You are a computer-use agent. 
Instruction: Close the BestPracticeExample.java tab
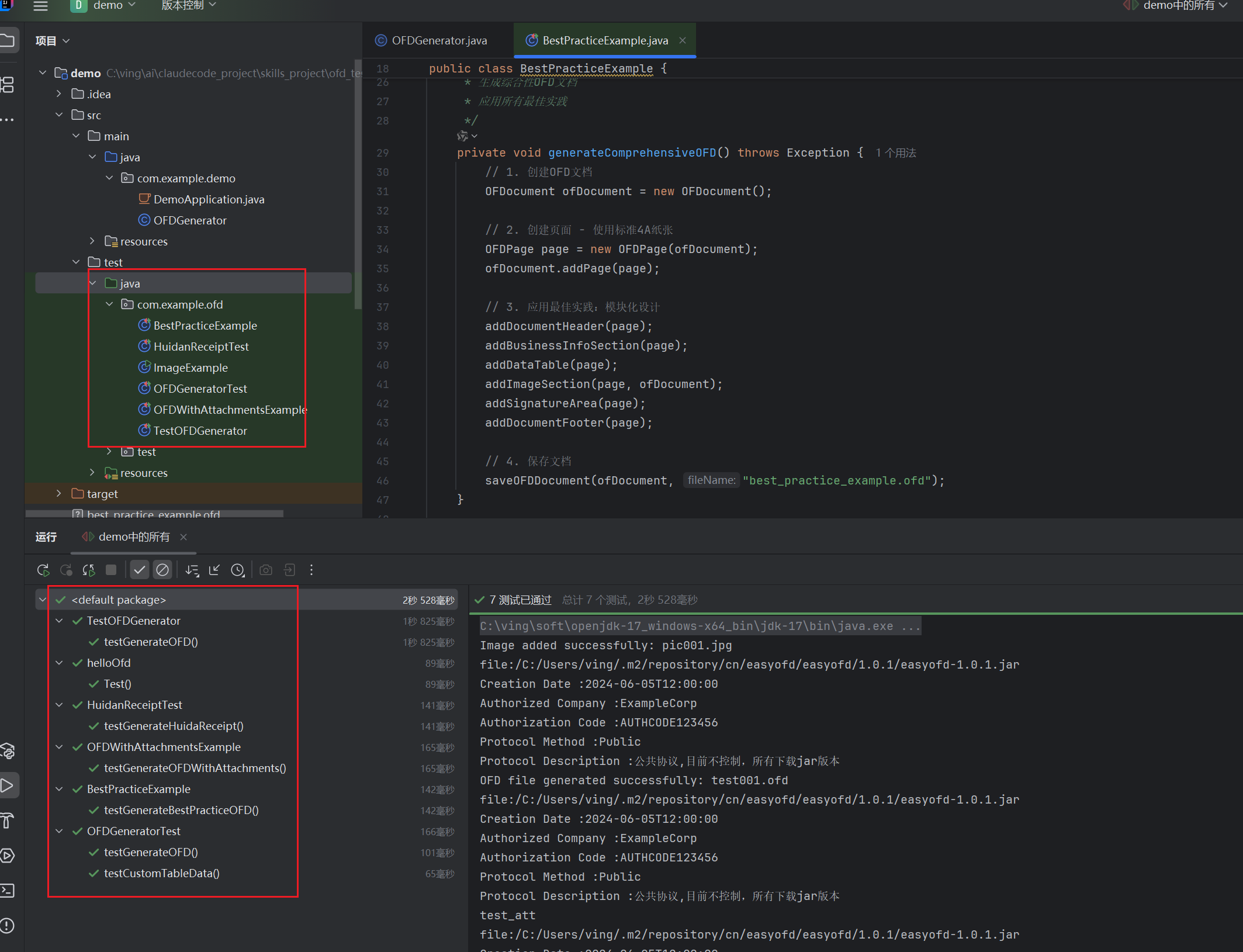(x=683, y=40)
